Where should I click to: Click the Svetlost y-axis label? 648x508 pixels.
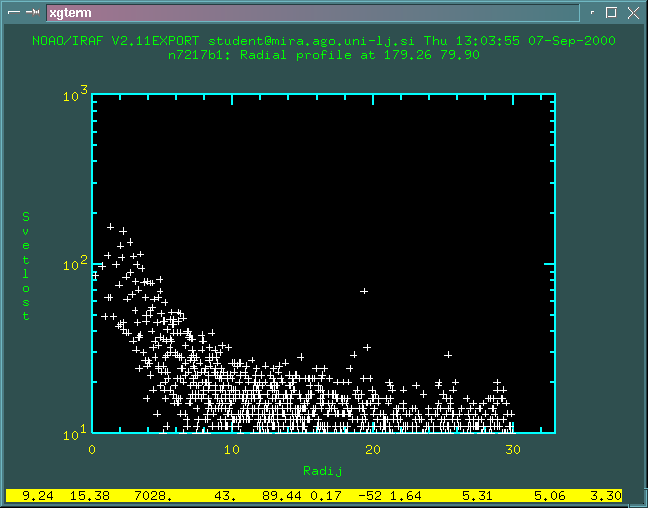pyautogui.click(x=26, y=266)
